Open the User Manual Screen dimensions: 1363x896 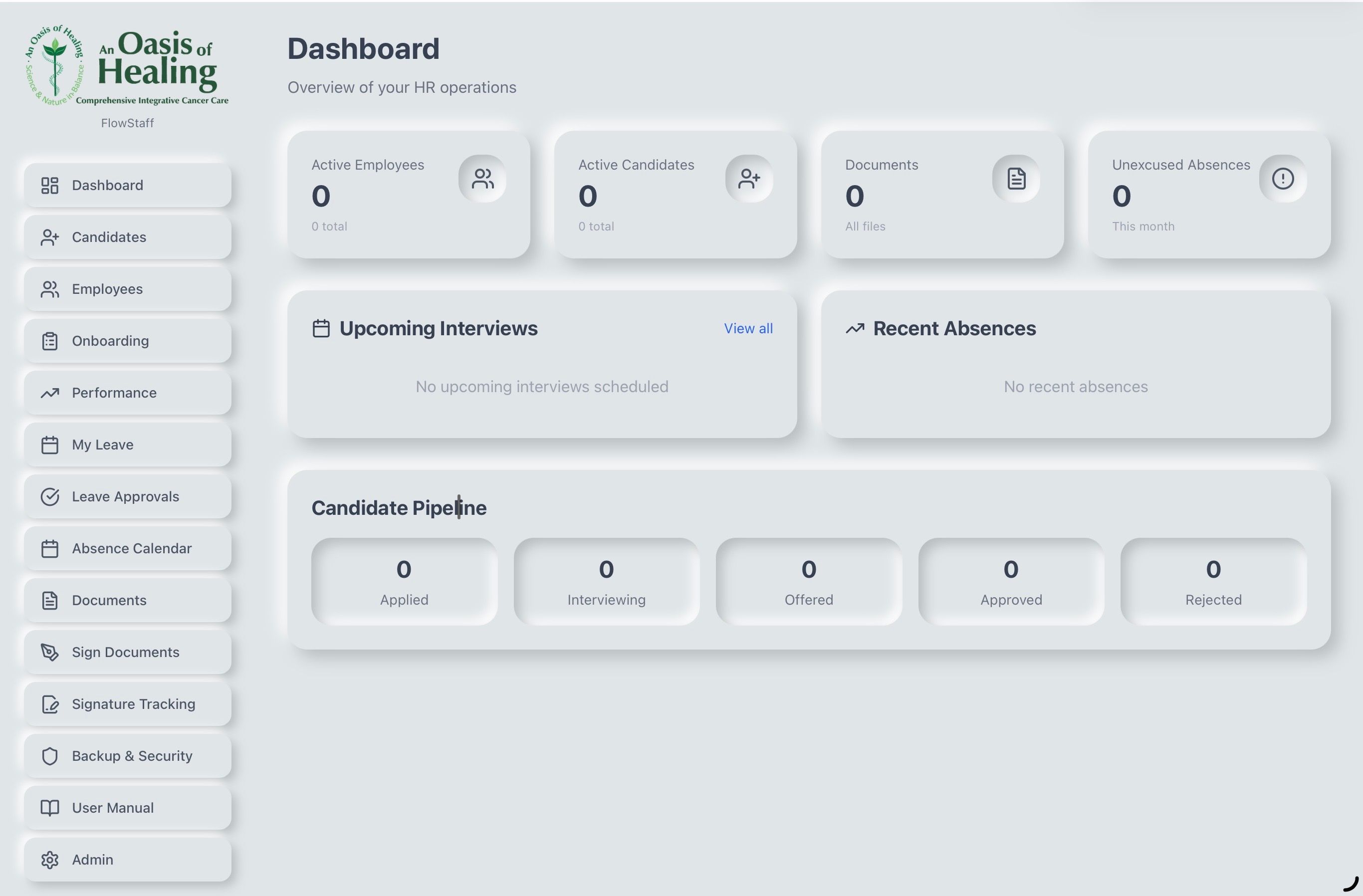(x=127, y=808)
